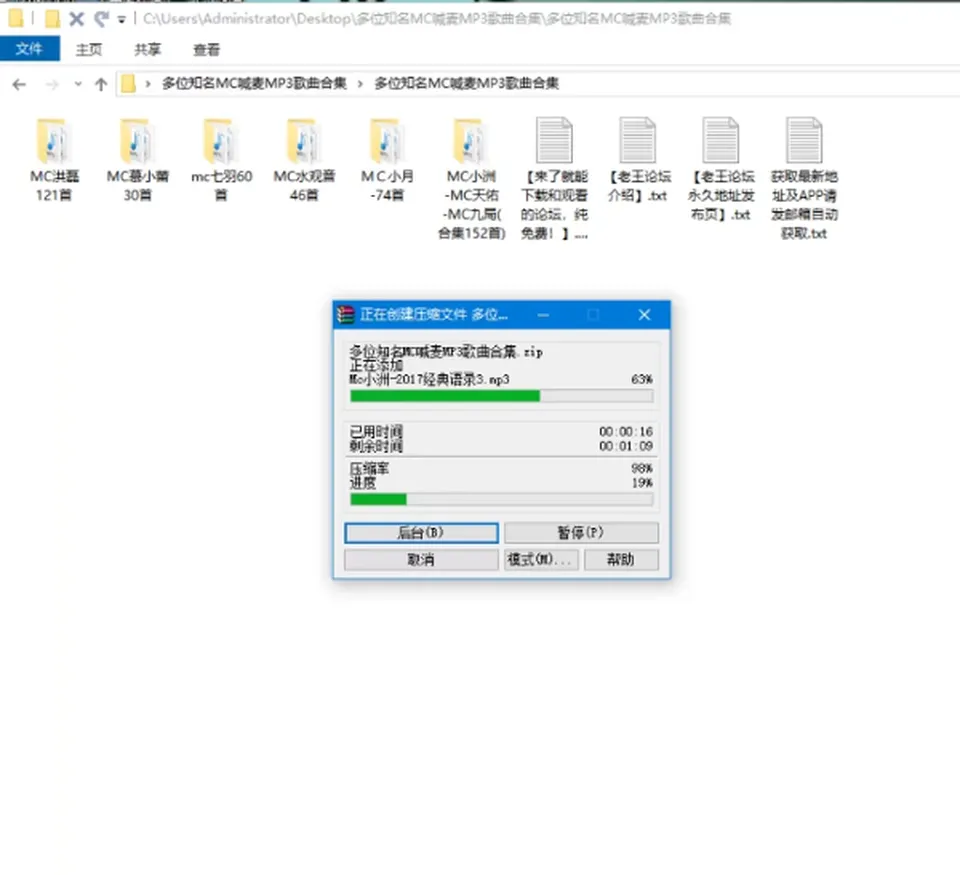
Task: Close the WinRAR compression dialog
Action: 644,315
